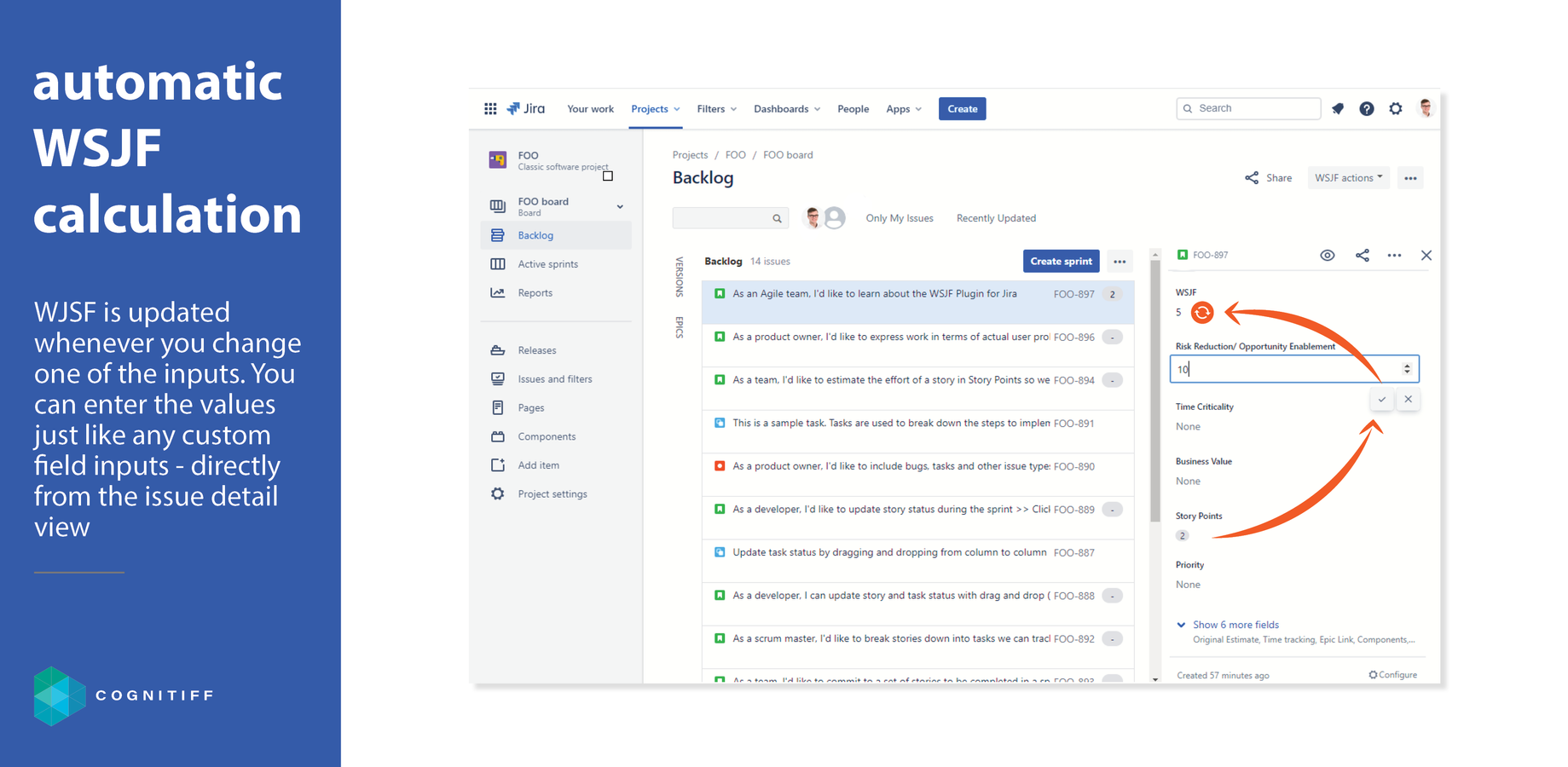Click the blue Create button
The width and height of the screenshot is (1568, 767).
(x=963, y=109)
